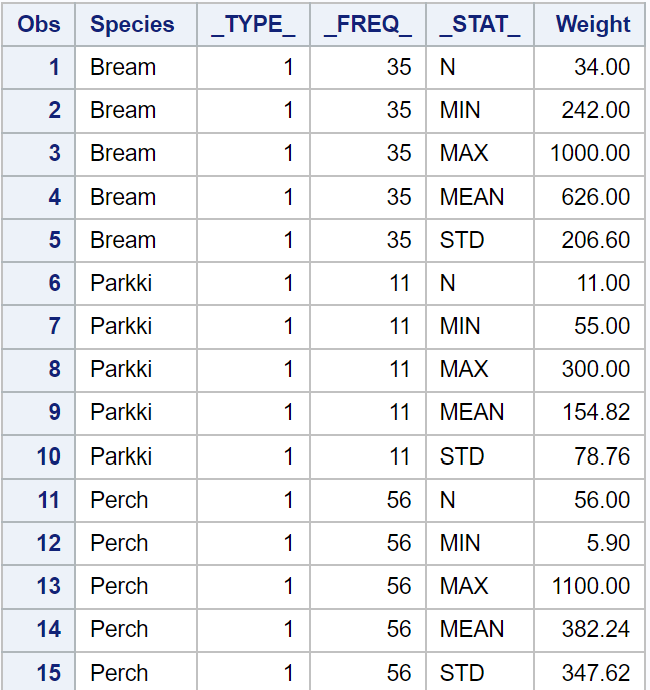Click Bream species cell in row 1

click(x=136, y=67)
